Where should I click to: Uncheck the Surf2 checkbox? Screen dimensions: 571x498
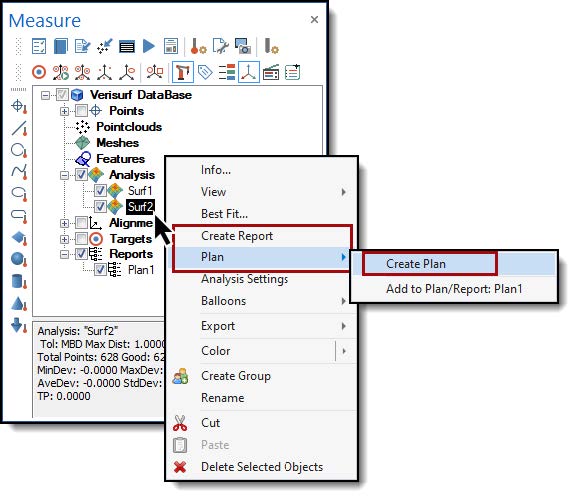(x=100, y=206)
